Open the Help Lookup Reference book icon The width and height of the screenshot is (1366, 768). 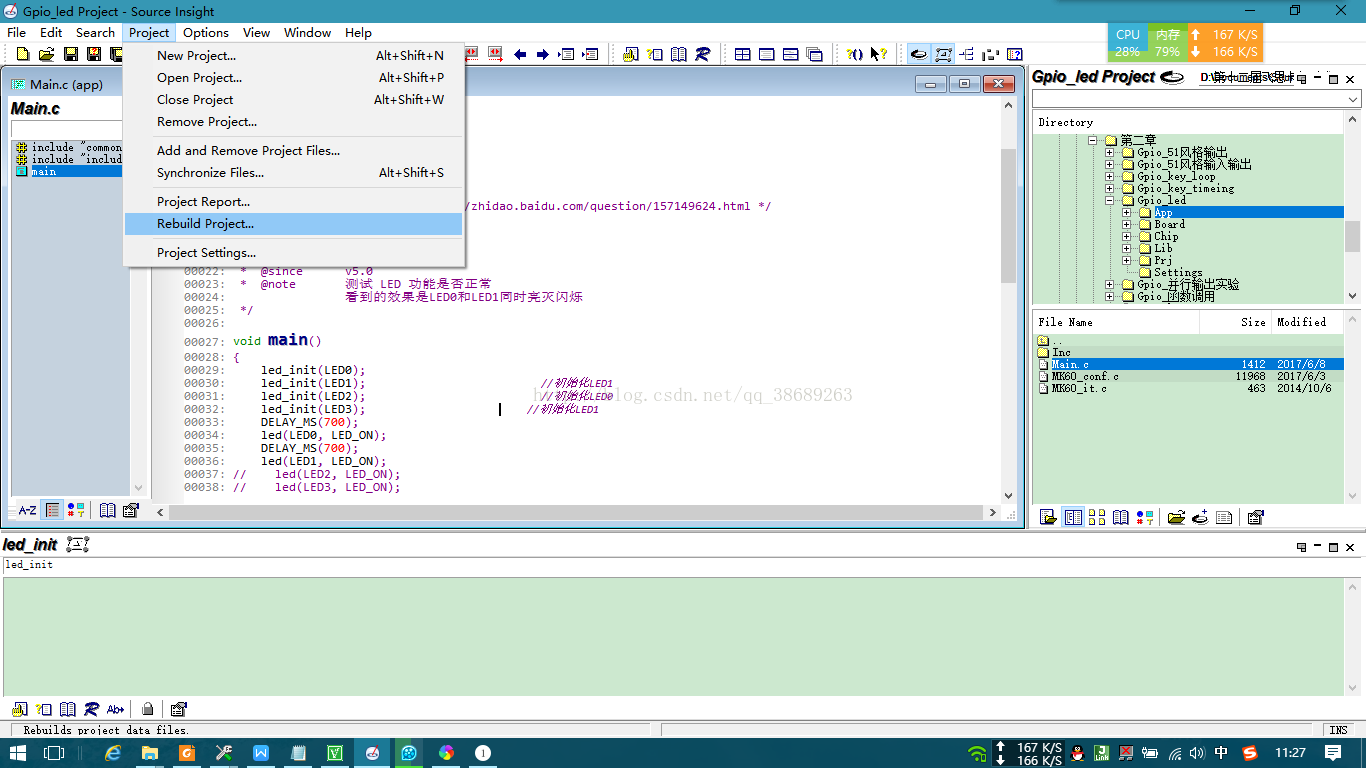[677, 53]
